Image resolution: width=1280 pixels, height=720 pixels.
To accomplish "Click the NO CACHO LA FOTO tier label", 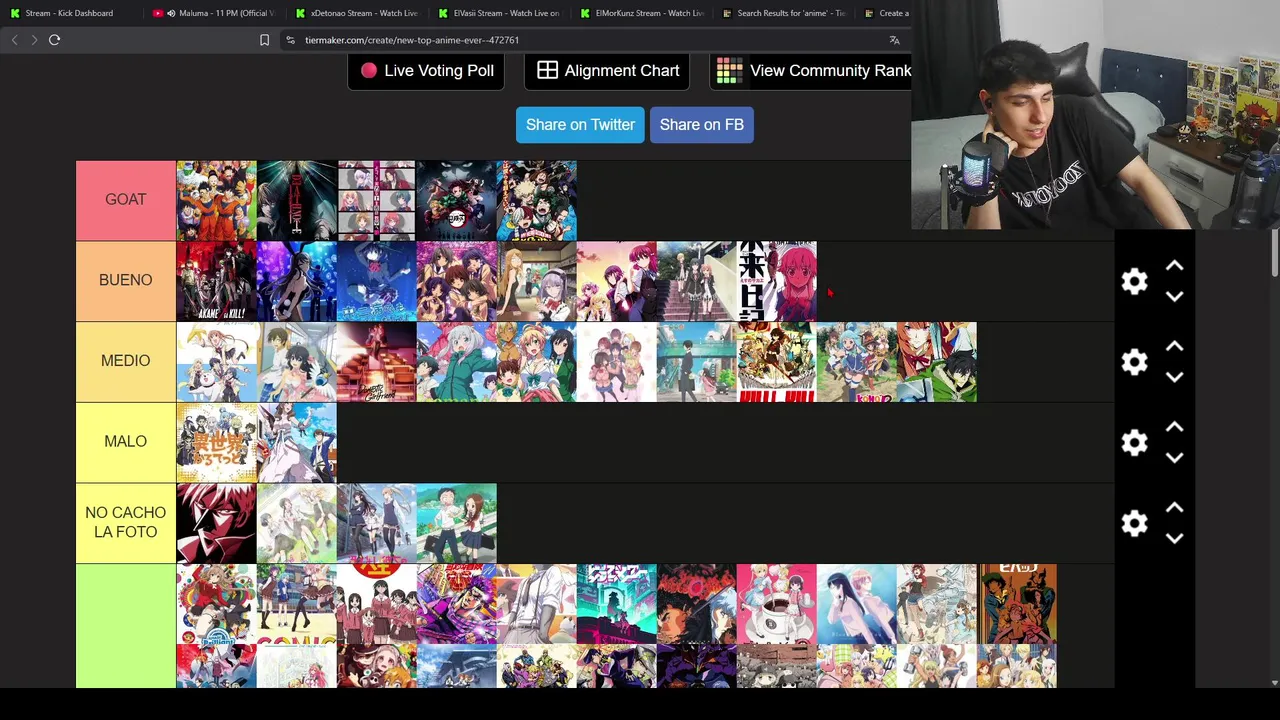I will (x=126, y=523).
